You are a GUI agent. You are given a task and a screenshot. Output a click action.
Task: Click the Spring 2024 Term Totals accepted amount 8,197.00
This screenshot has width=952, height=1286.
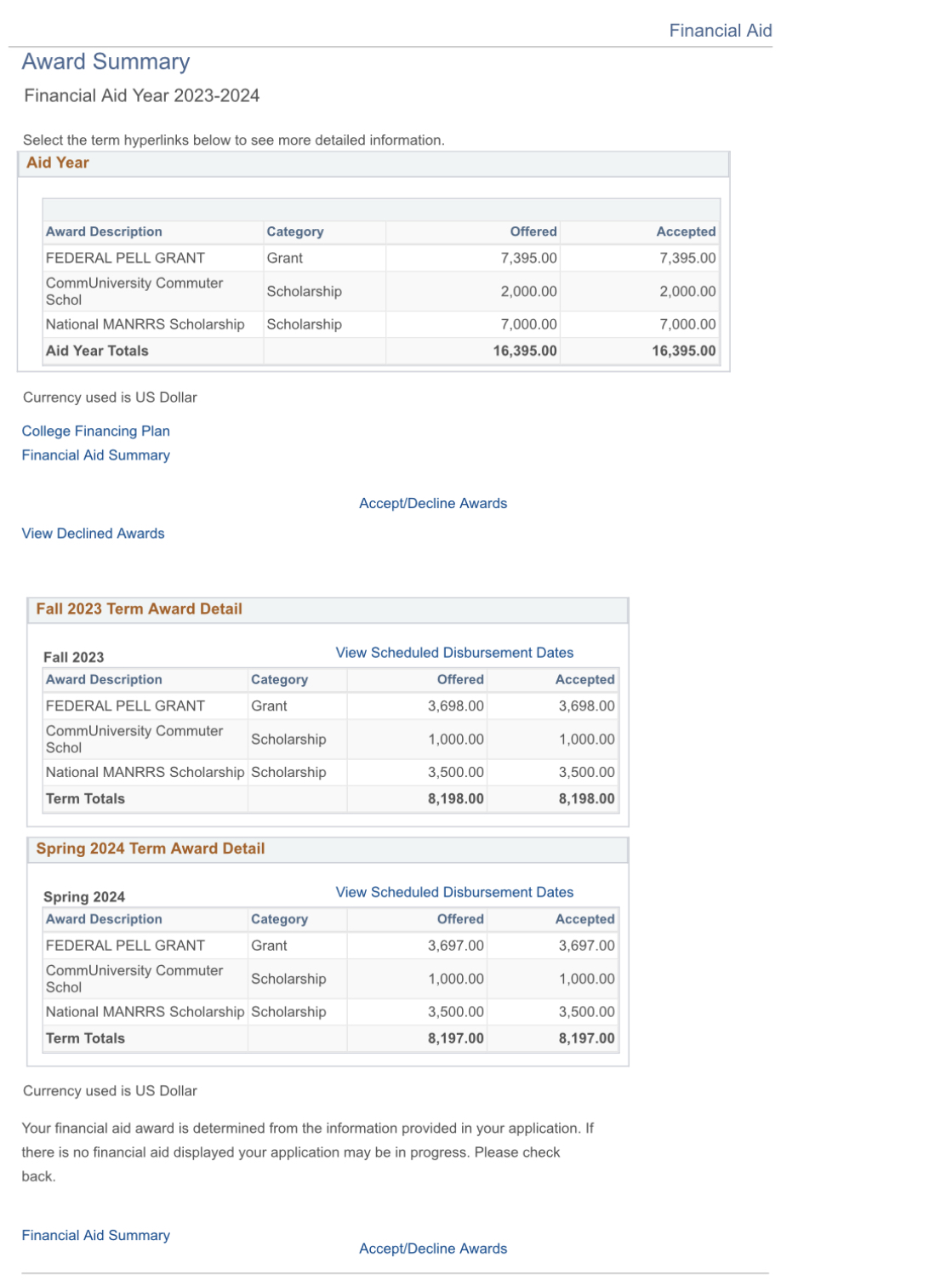pos(586,1038)
